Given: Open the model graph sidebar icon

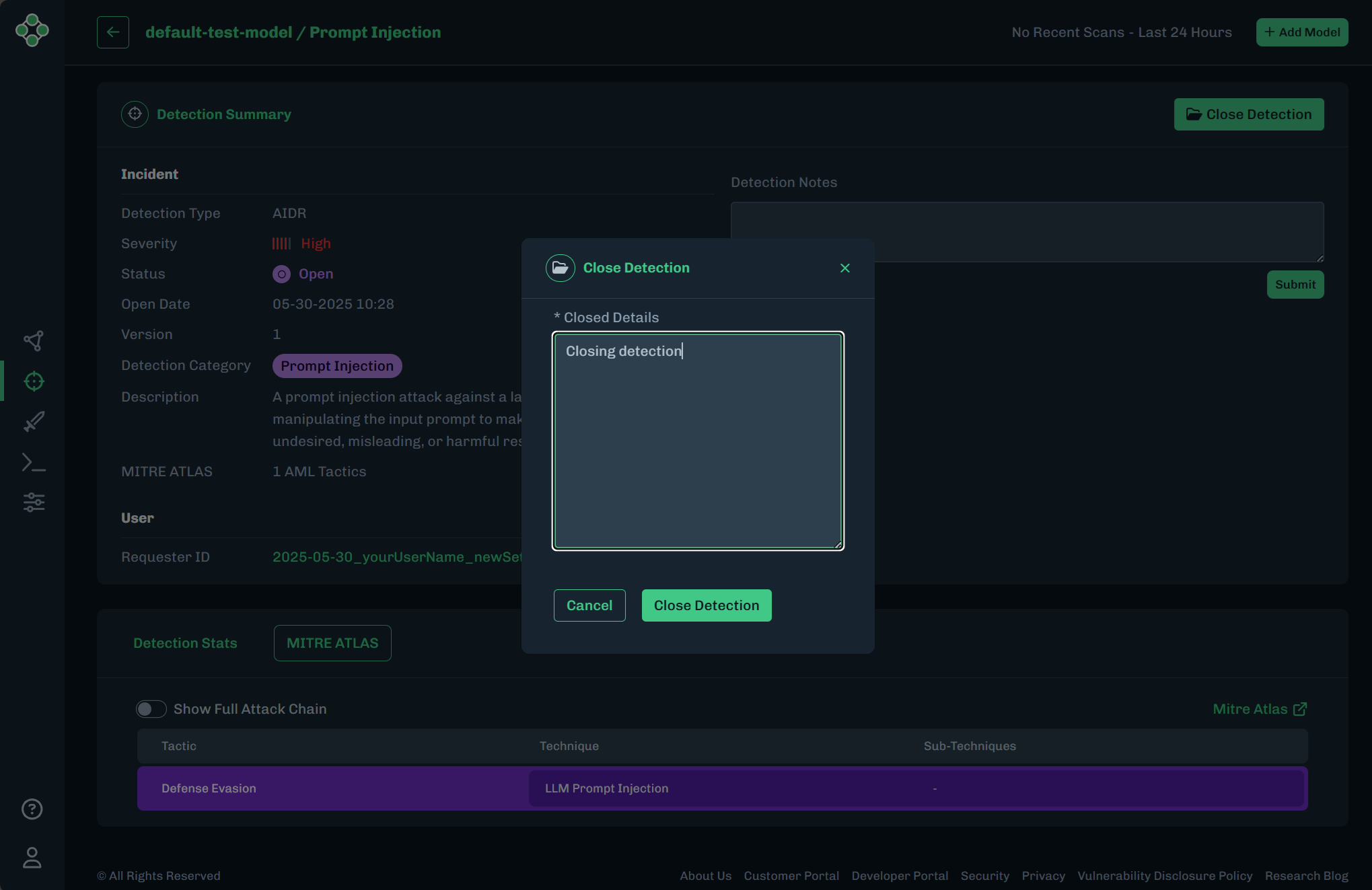Looking at the screenshot, I should (34, 341).
